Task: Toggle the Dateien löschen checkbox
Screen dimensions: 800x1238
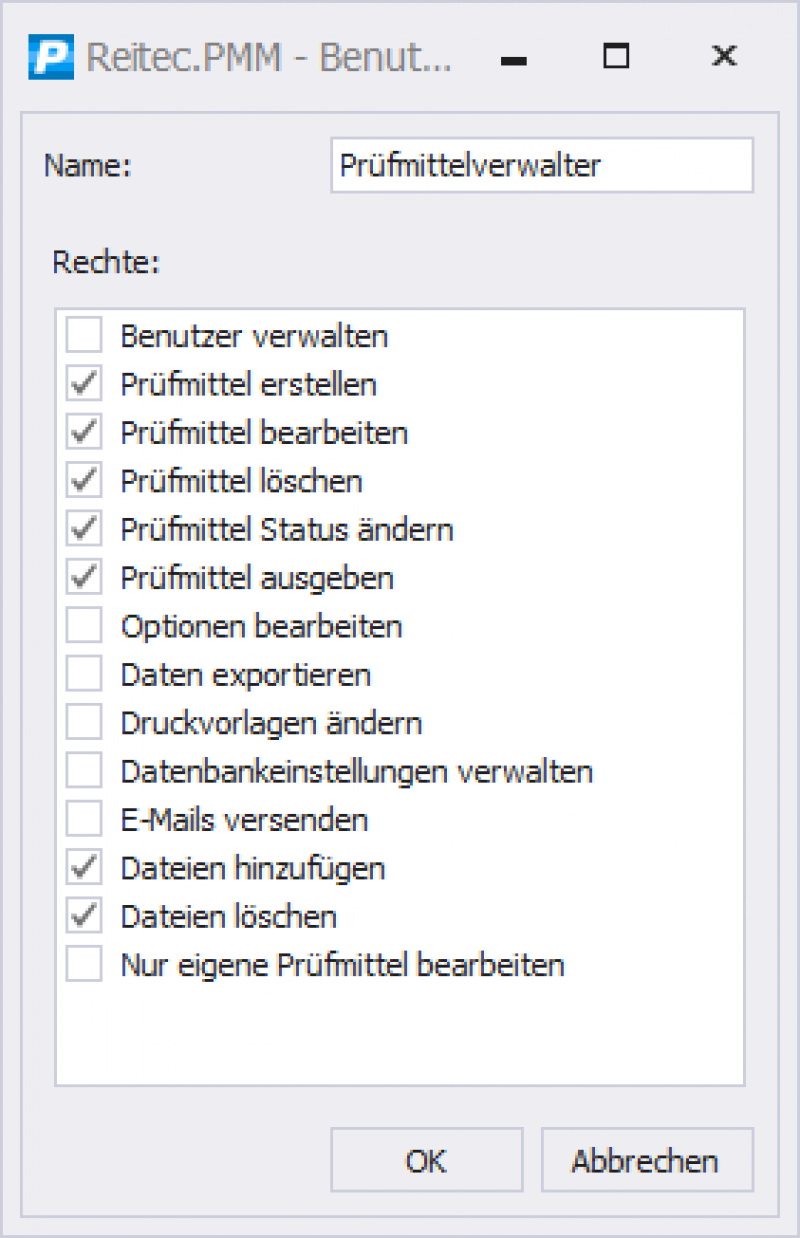Action: [84, 916]
